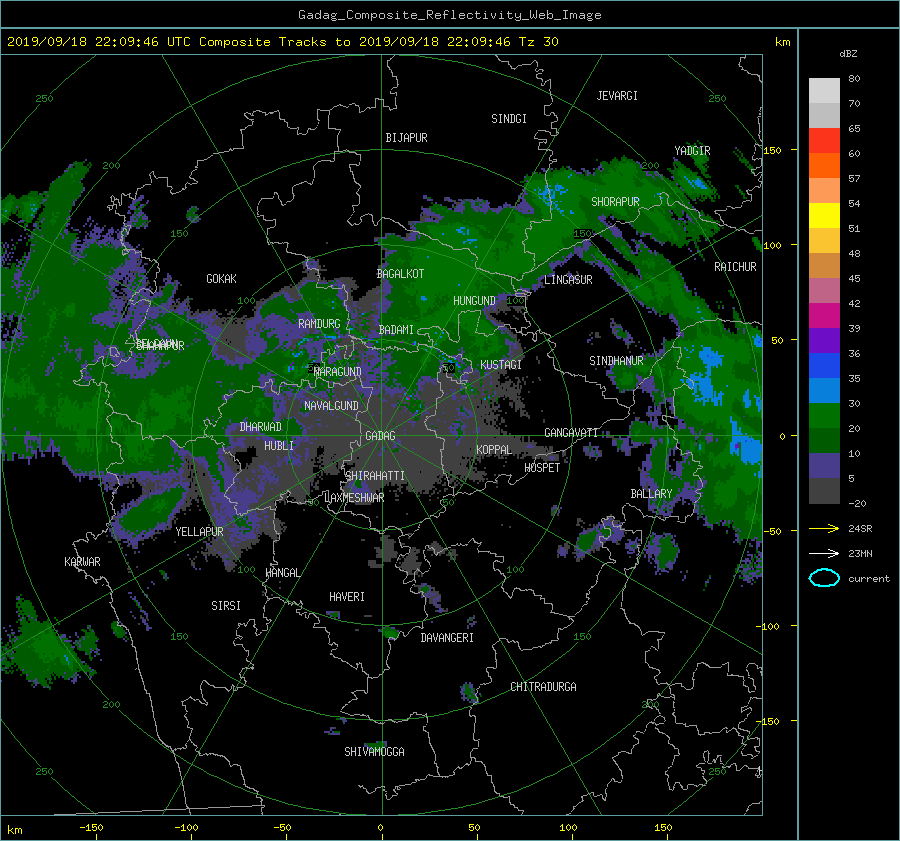Click the GANGAVATI city label
Viewport: 900px width, 841px height.
[571, 433]
